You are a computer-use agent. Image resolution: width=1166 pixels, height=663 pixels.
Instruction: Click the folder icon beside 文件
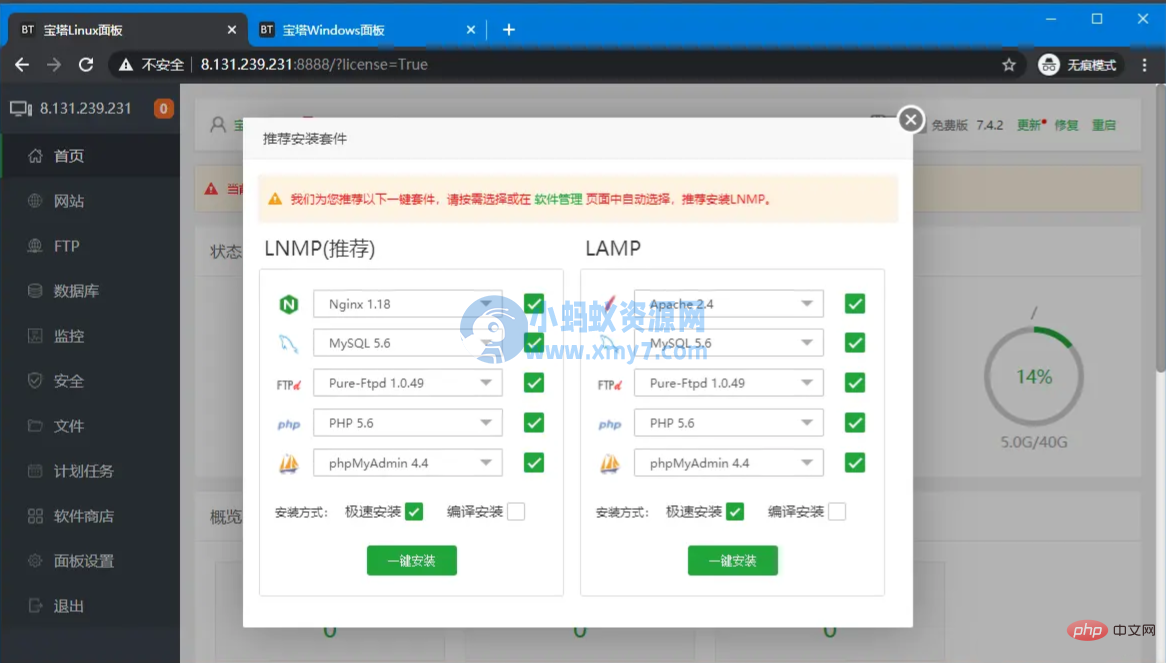[35, 426]
